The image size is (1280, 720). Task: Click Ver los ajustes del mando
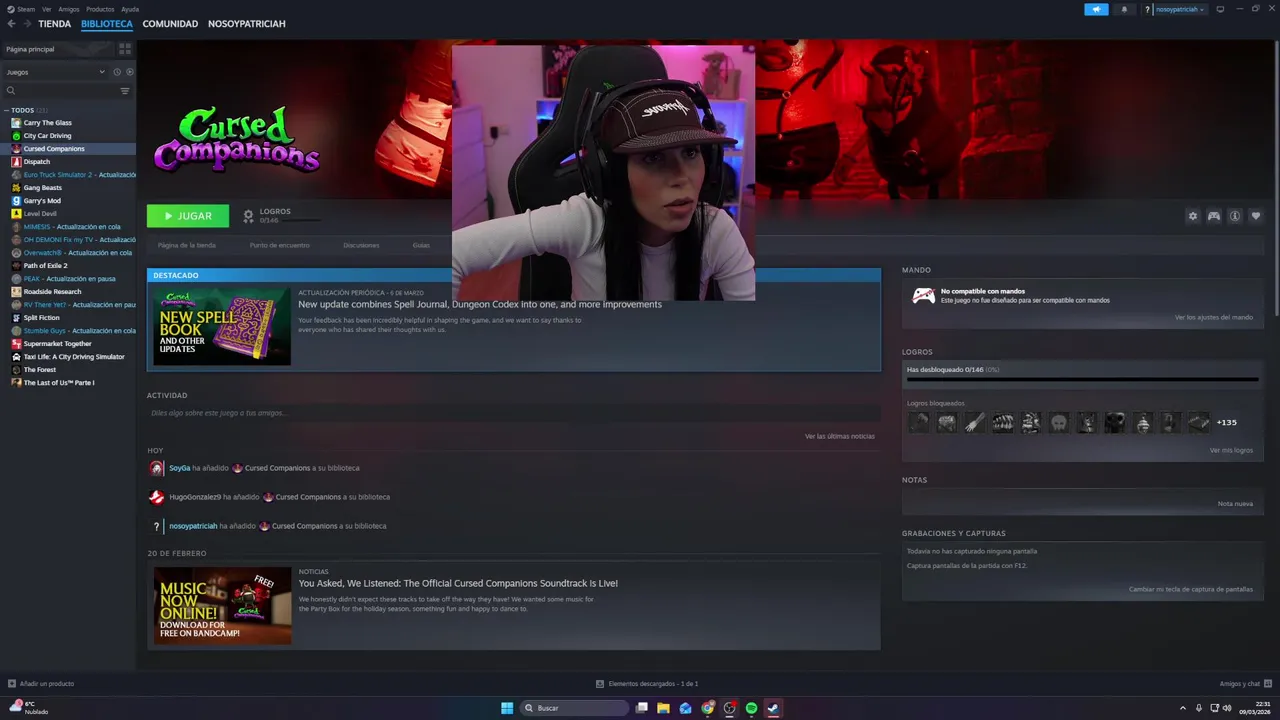(x=1213, y=317)
